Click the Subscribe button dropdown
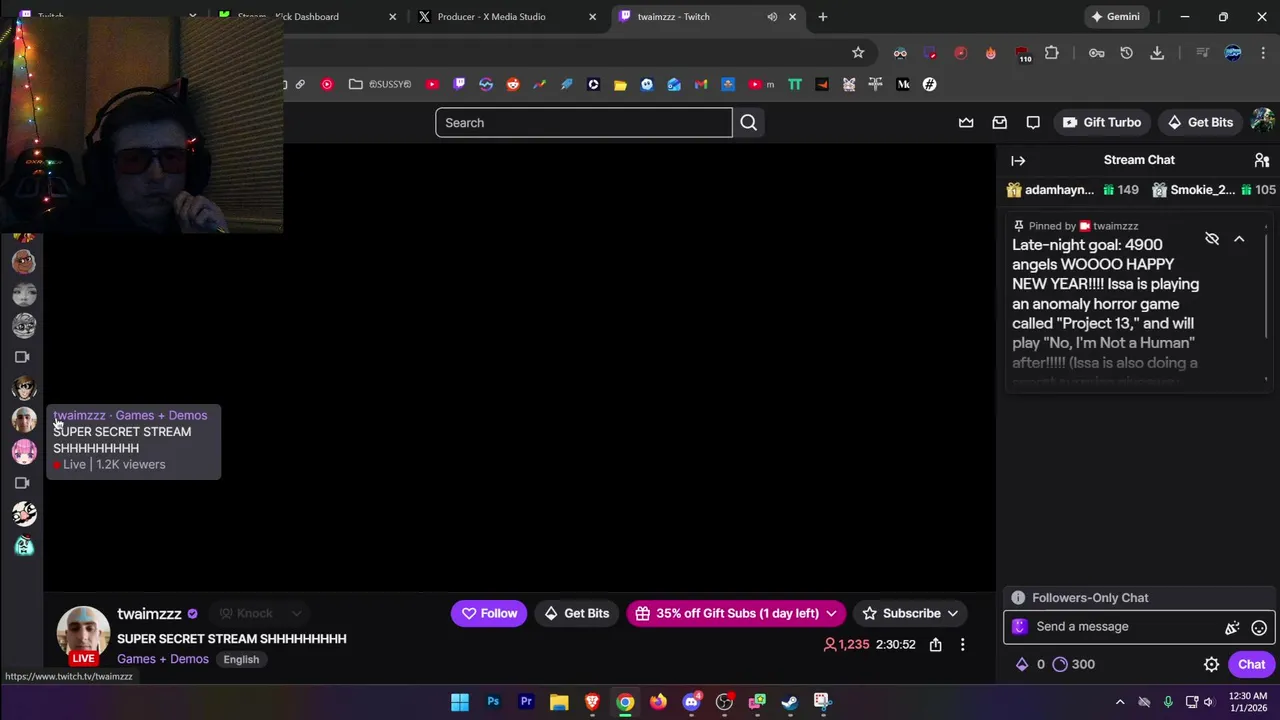Viewport: 1280px width, 720px height. click(910, 614)
